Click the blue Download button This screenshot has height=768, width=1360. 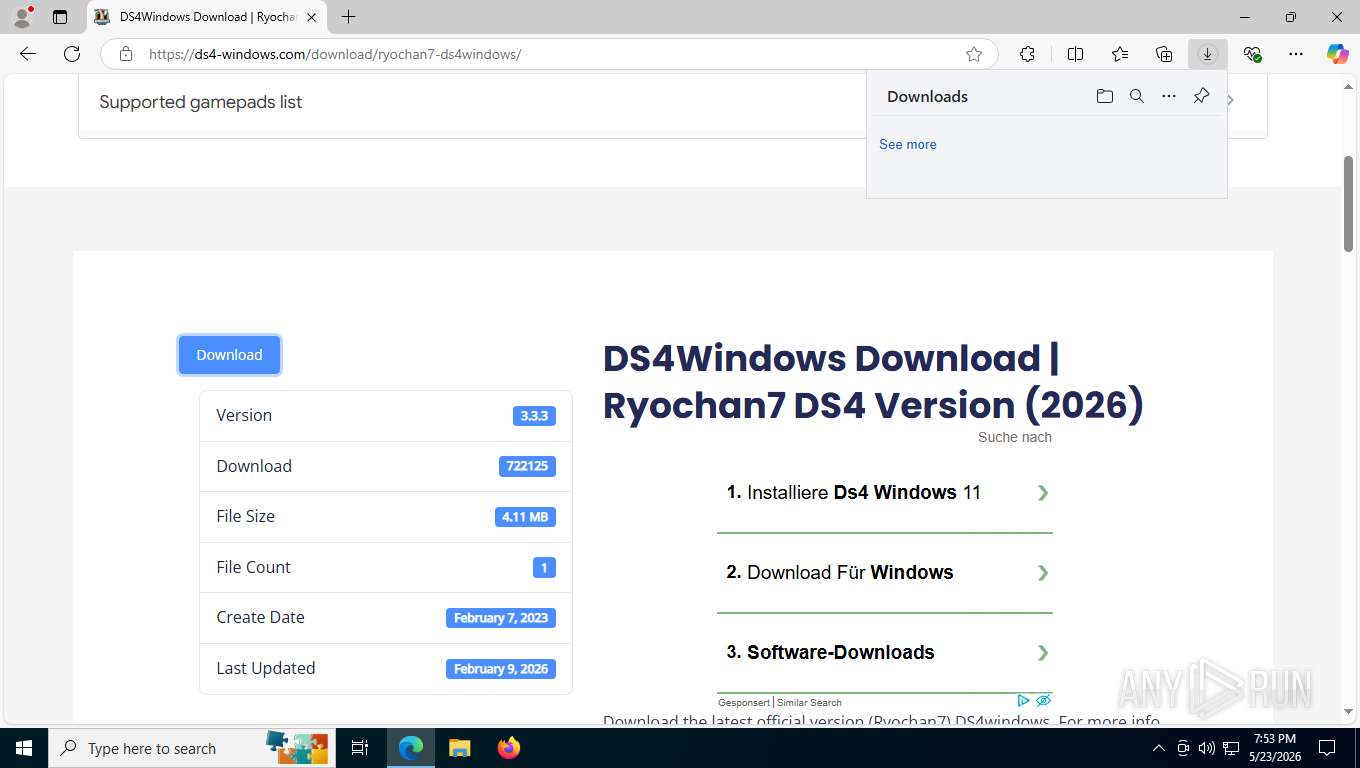[229, 355]
